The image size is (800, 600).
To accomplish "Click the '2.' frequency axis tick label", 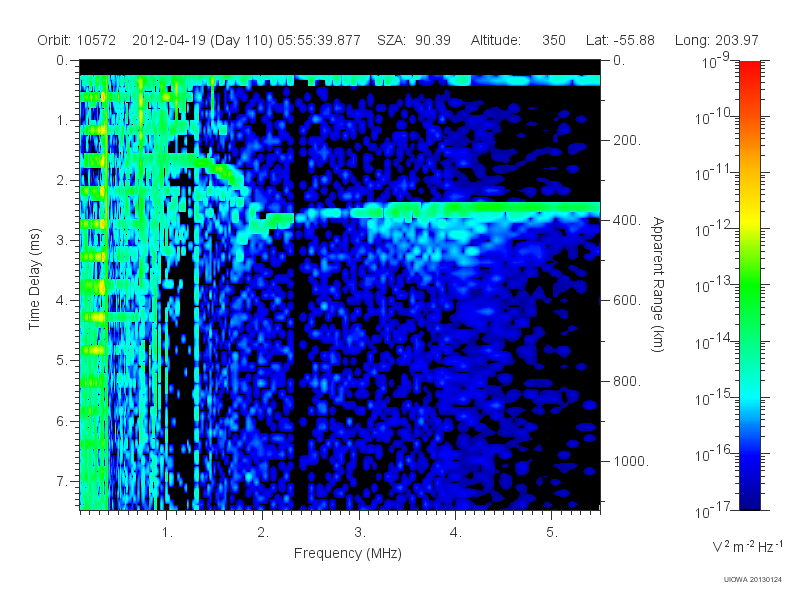I will (263, 533).
